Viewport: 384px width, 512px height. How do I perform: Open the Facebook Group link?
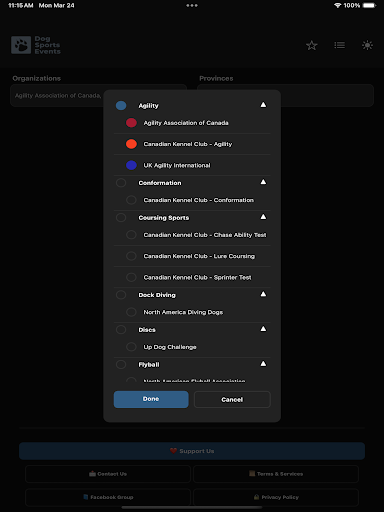pos(108,497)
